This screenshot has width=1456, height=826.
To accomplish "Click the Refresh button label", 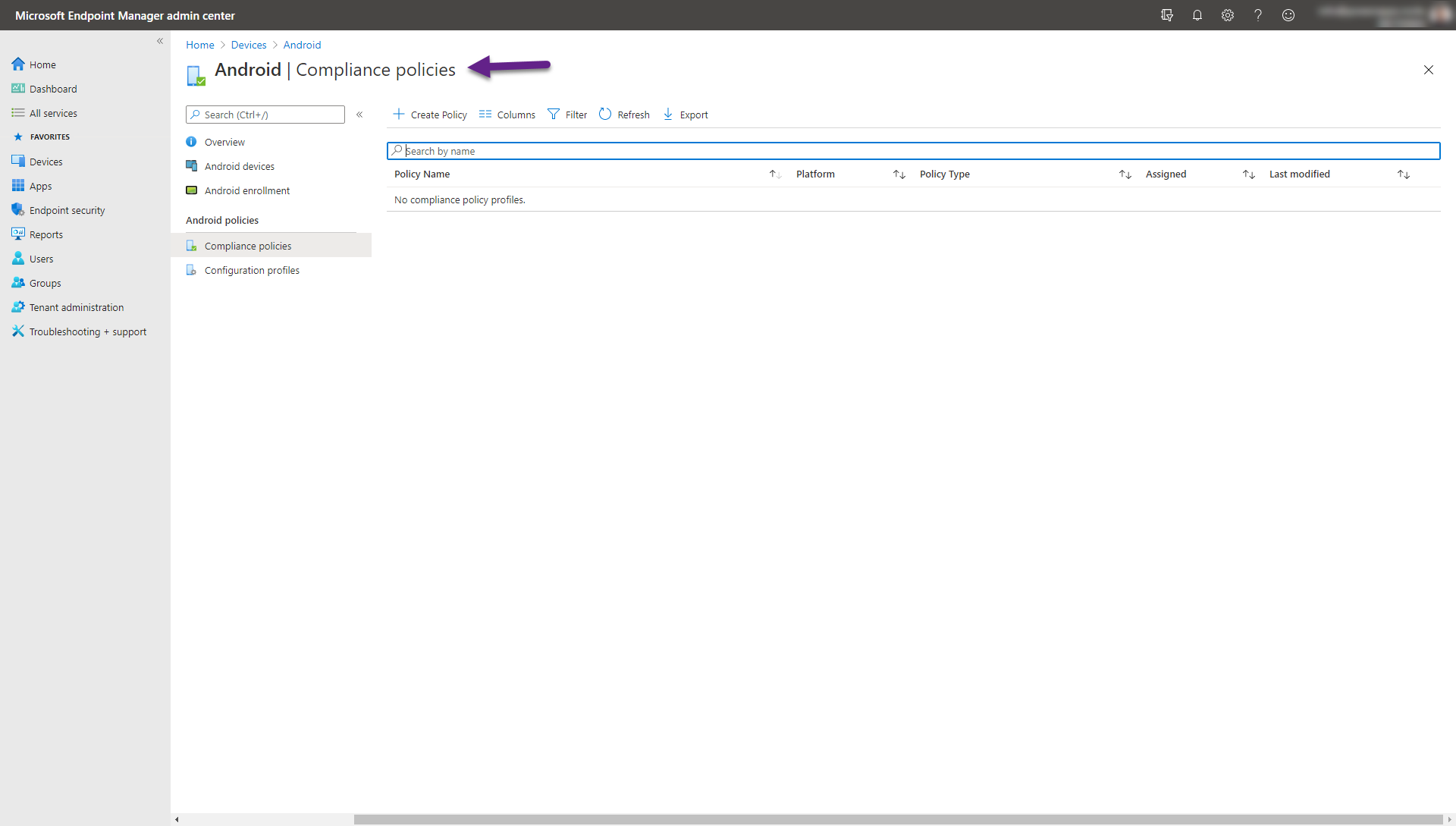I will point(634,115).
